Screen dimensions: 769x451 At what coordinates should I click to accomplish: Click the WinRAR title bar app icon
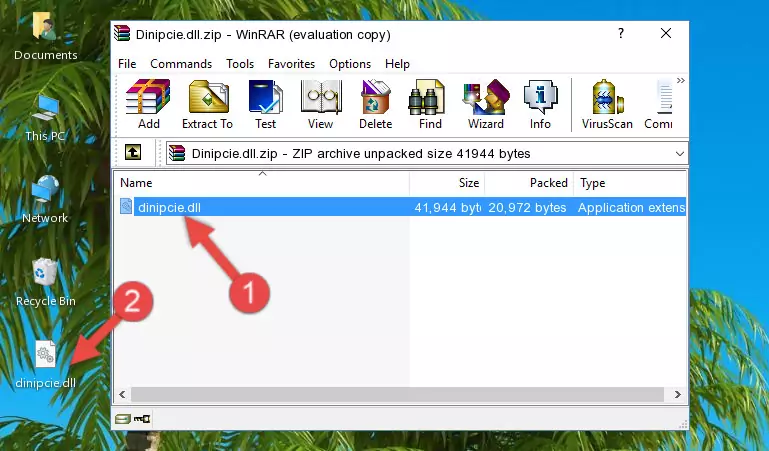click(x=122, y=33)
